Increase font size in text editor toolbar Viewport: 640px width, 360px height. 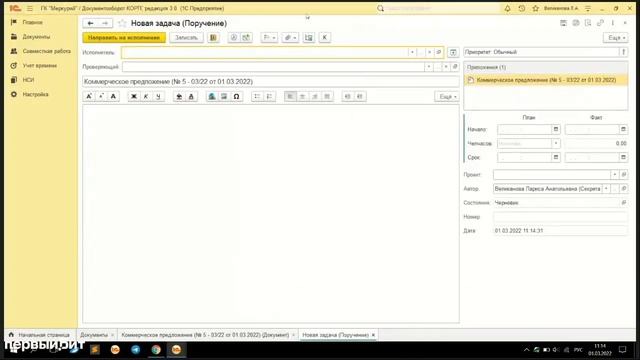pos(89,96)
